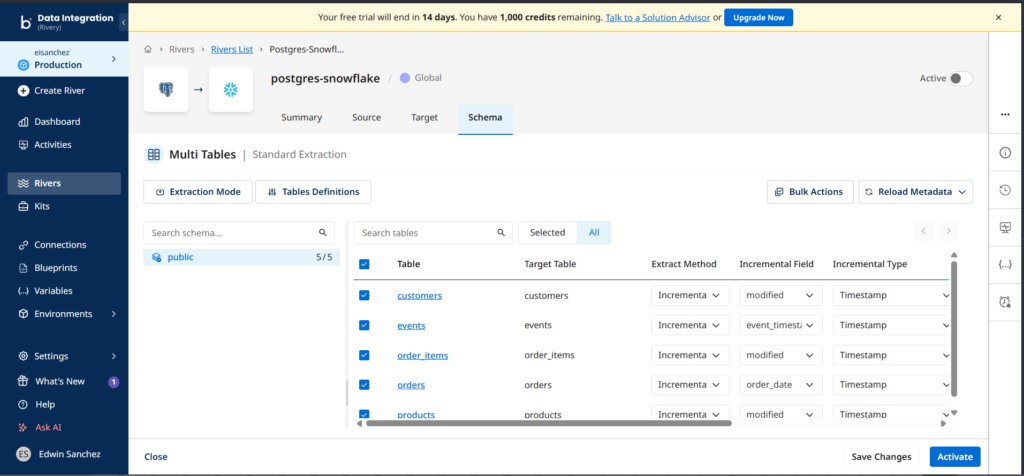1024x476 pixels.
Task: Click the horizontal scrollbar of the tables grid
Action: tap(549, 423)
